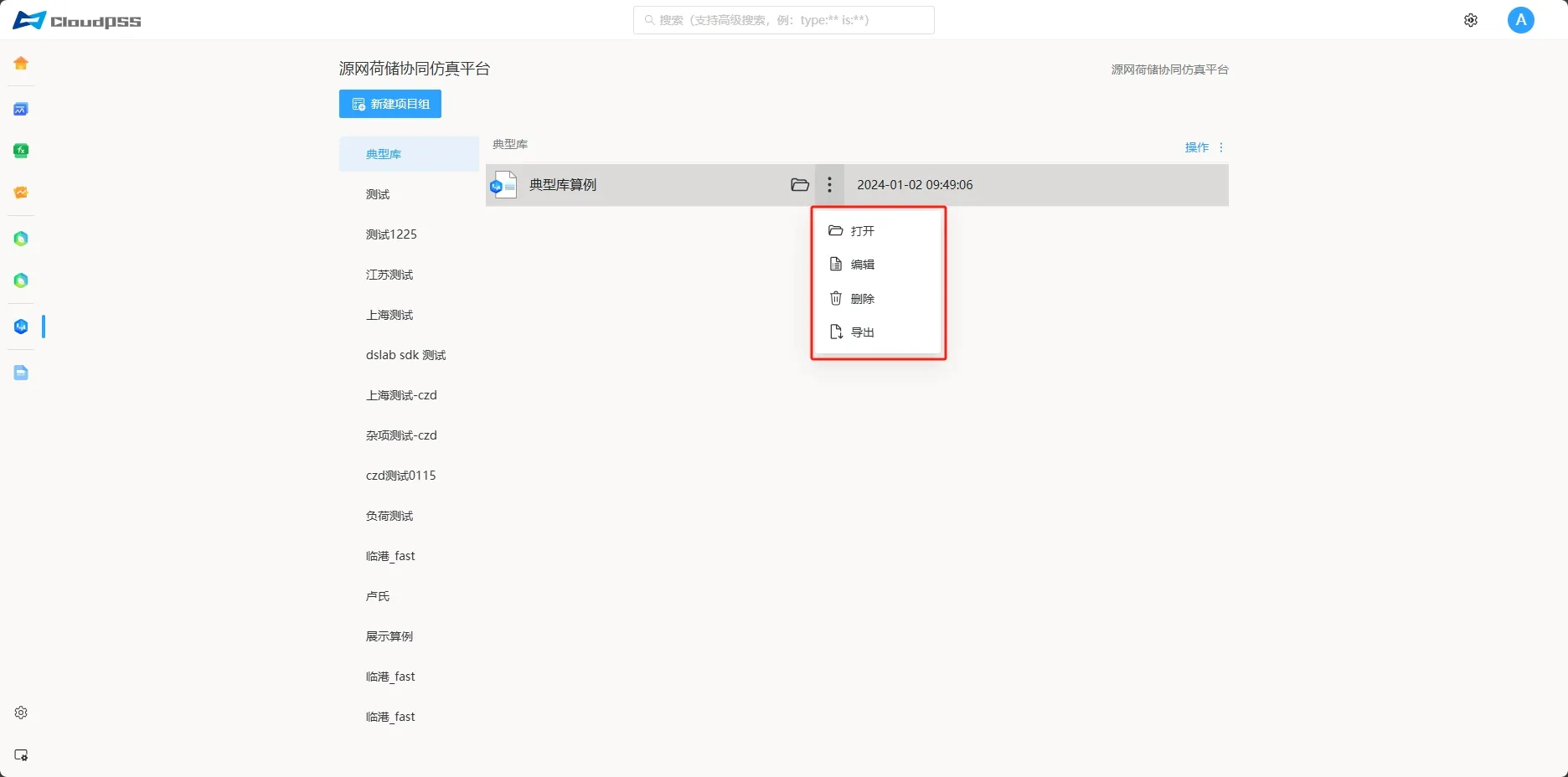This screenshot has width=1568, height=777.
Task: Select 打开 from the context menu
Action: (862, 231)
